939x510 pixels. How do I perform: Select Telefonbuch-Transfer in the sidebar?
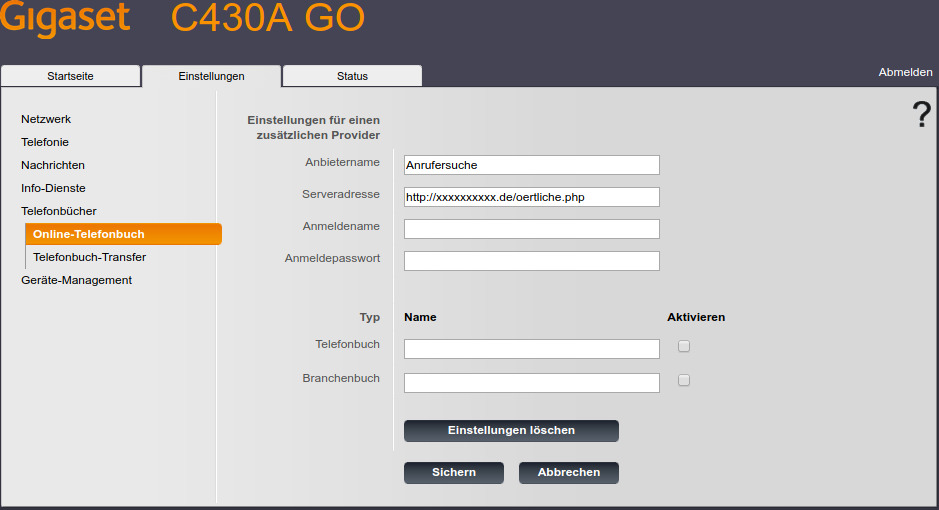(x=89, y=257)
